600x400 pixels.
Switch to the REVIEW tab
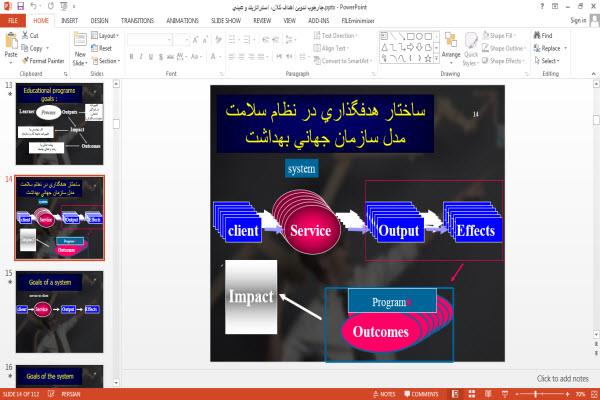[262, 21]
